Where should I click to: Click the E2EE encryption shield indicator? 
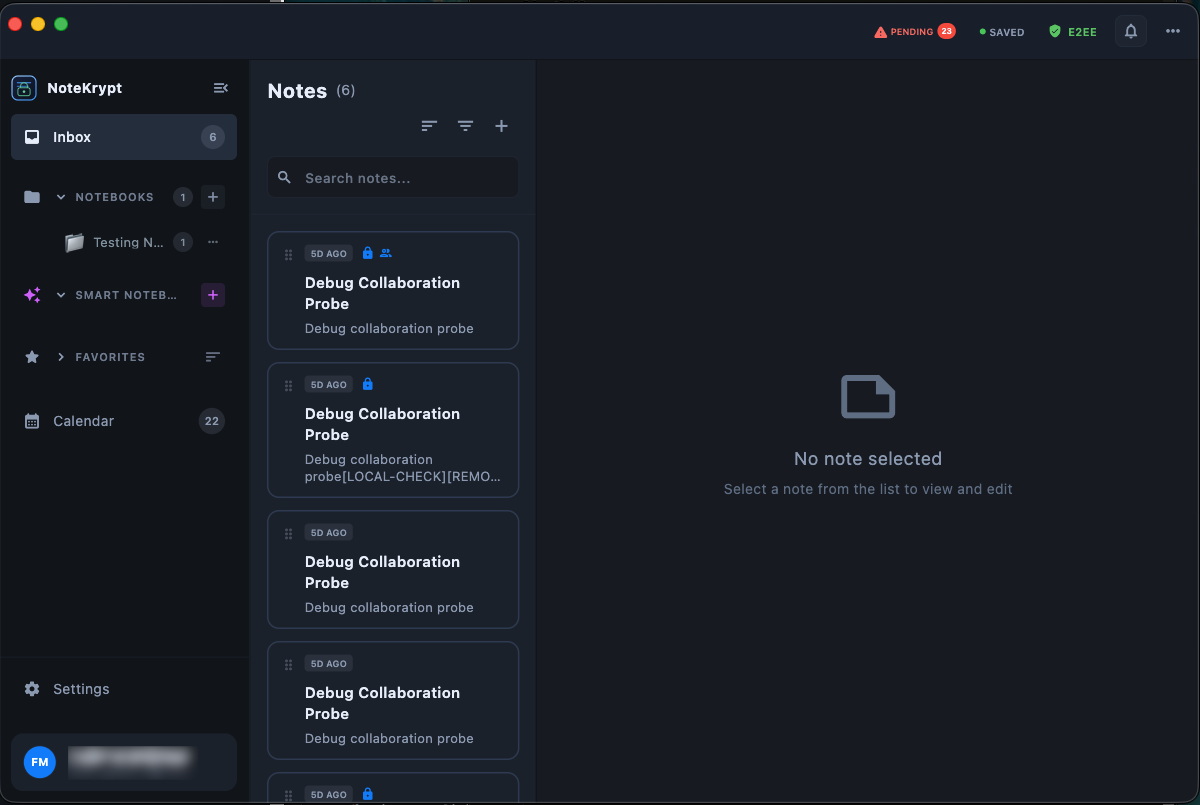(x=1072, y=31)
